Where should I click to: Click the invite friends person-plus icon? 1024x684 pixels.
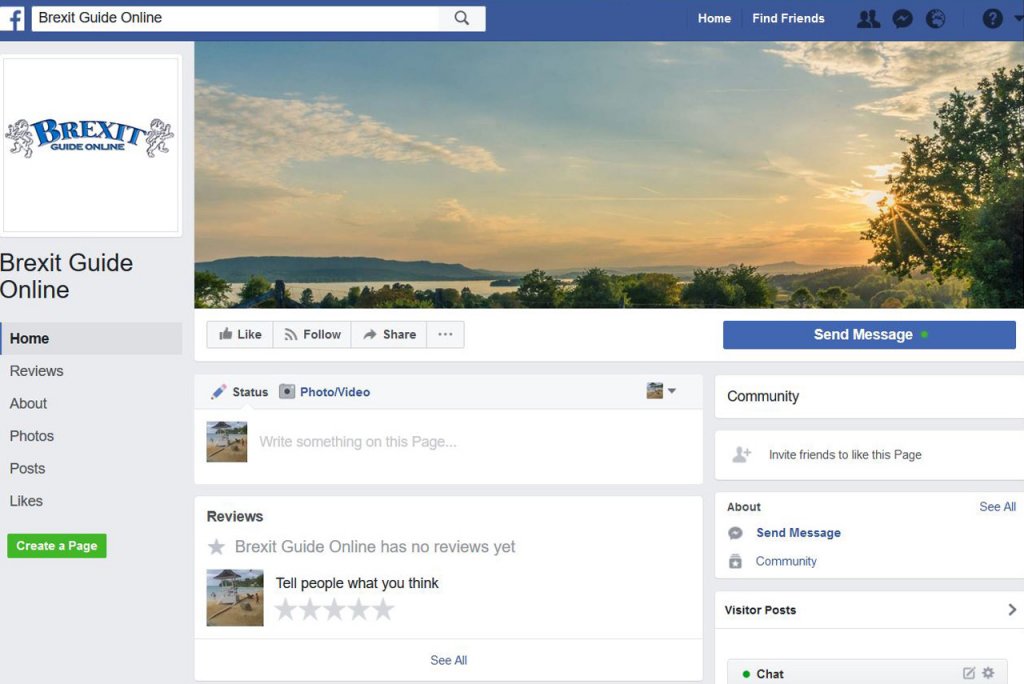[x=741, y=454]
